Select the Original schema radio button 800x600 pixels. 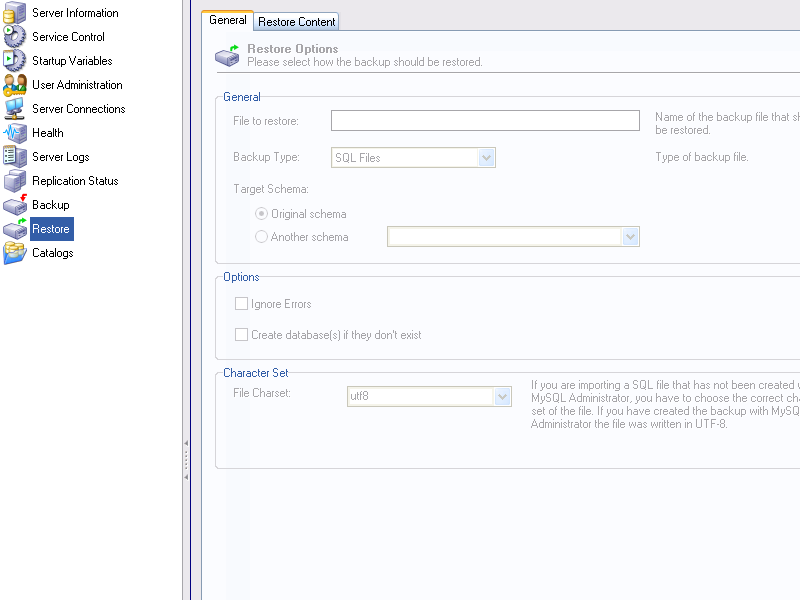(262, 214)
